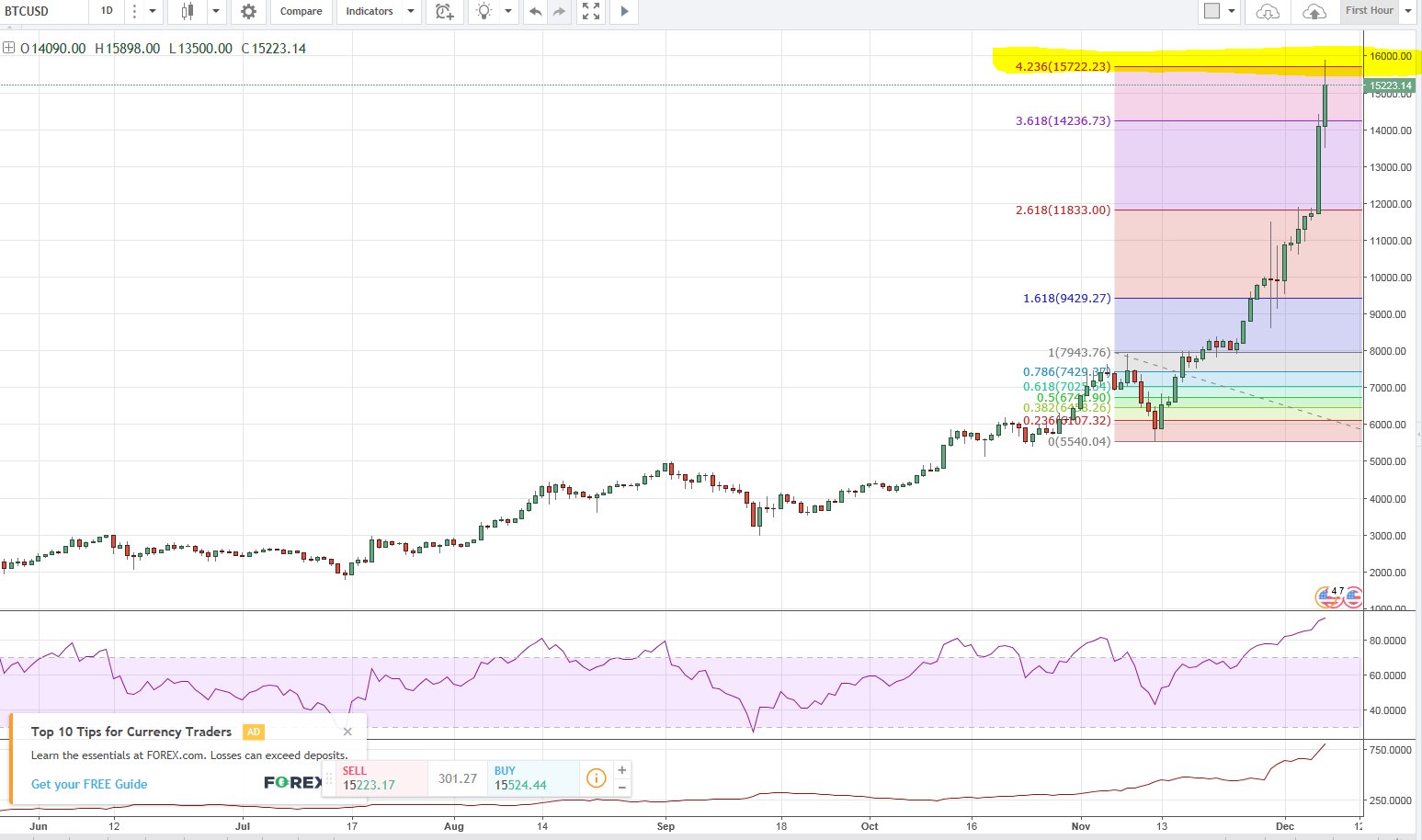The height and width of the screenshot is (840, 1422).
Task: Click the BUY 15524.44 button
Action: 534,778
